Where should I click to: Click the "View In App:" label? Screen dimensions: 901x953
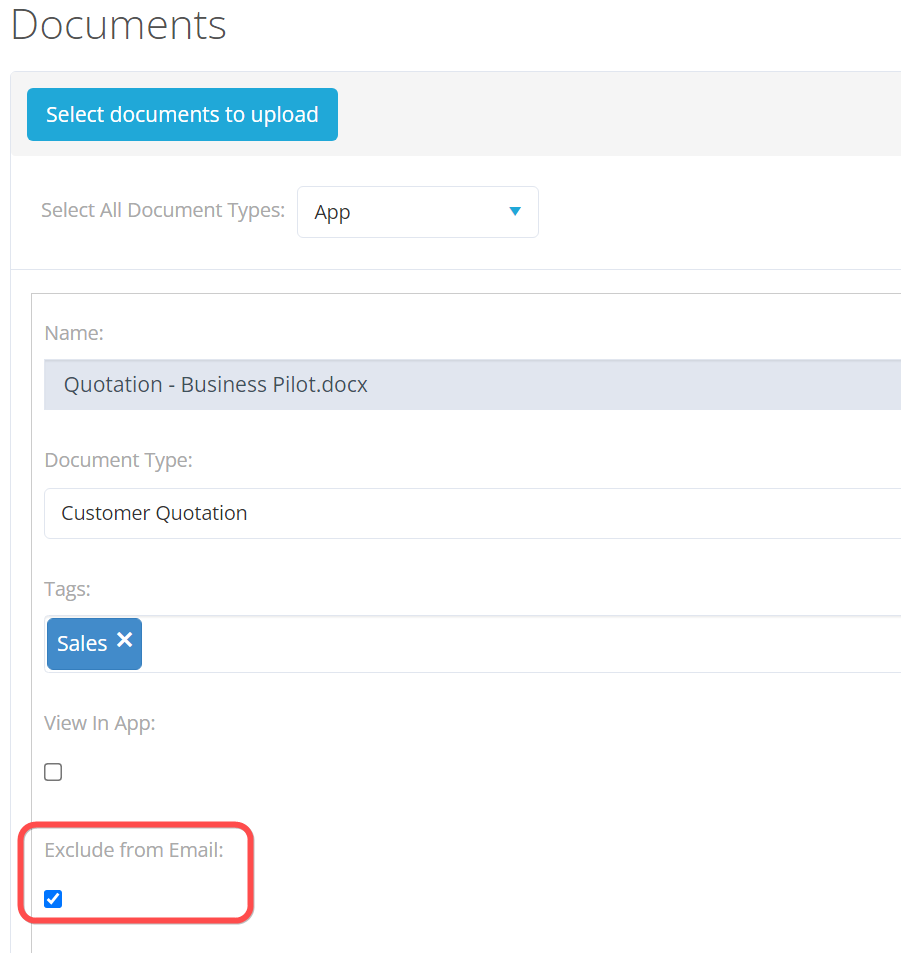click(99, 723)
